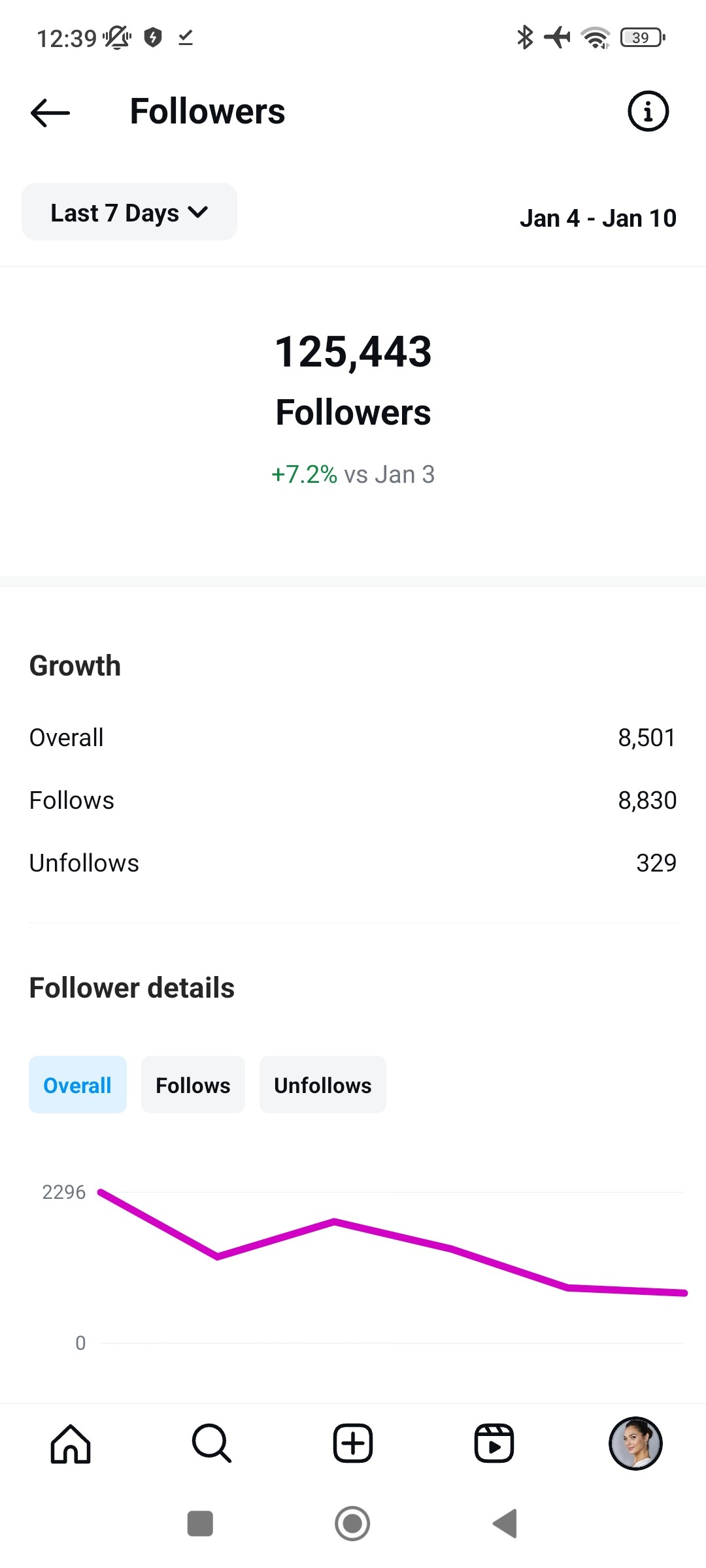Select the Overall chart filter
The image size is (706, 1568).
78,1085
